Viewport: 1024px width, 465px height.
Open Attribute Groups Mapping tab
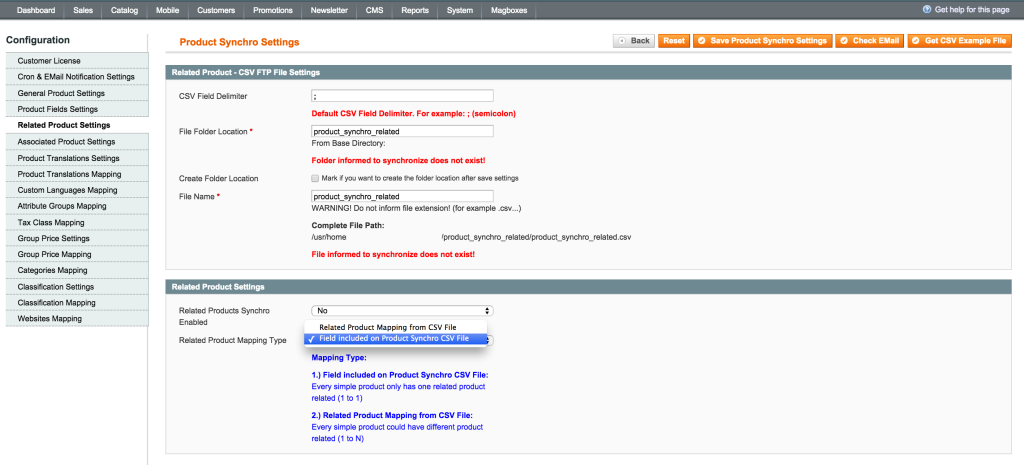77,206
